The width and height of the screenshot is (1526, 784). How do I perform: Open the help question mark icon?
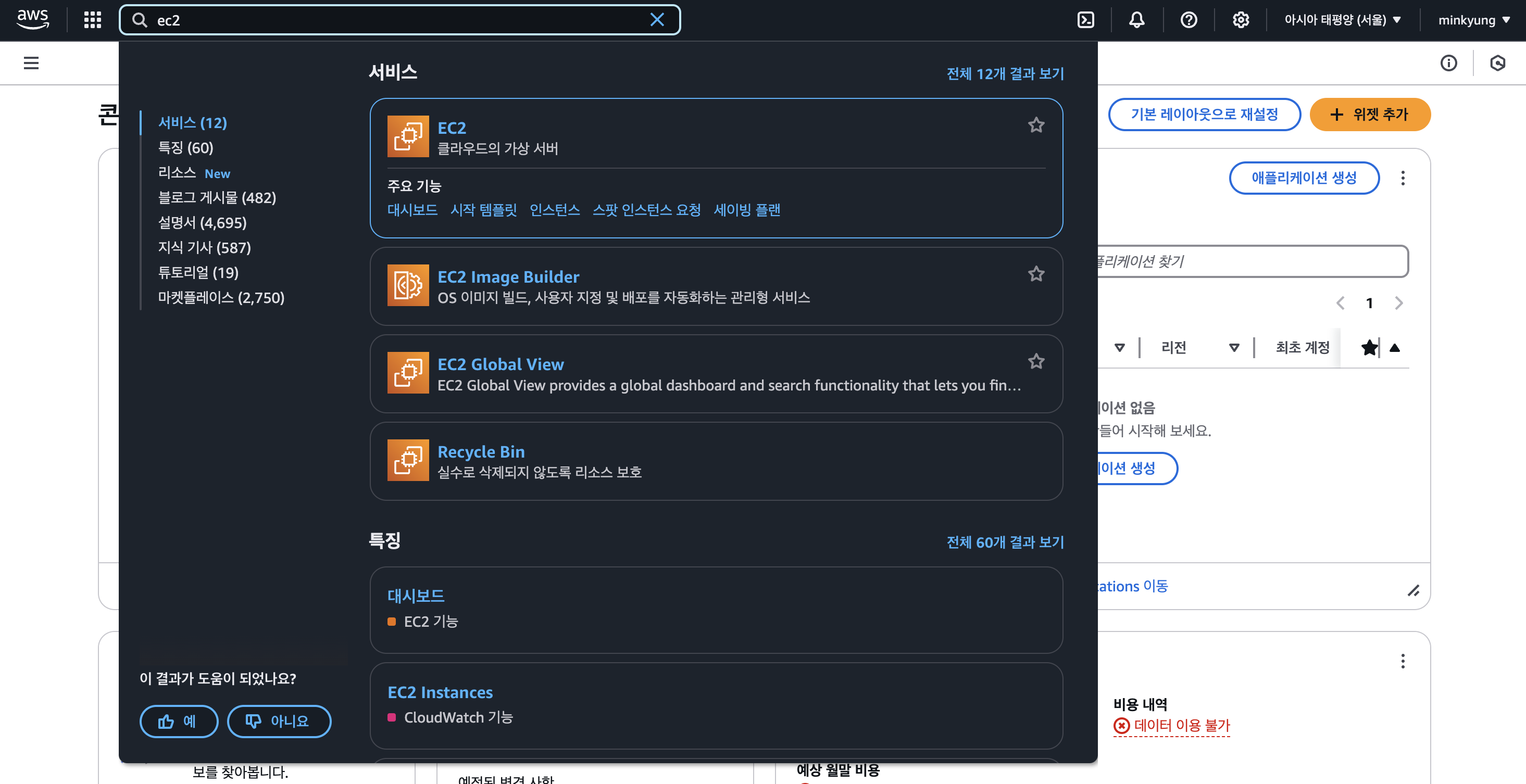1189,20
